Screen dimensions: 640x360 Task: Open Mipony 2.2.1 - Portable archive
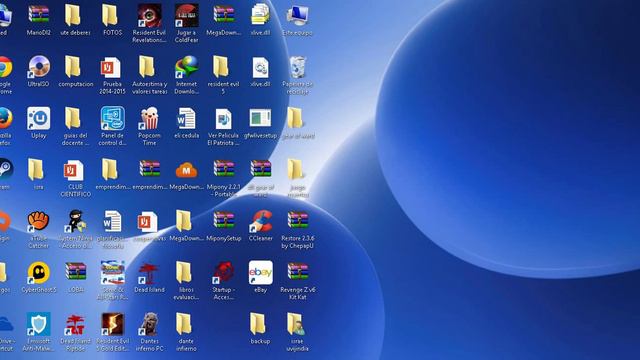[224, 169]
